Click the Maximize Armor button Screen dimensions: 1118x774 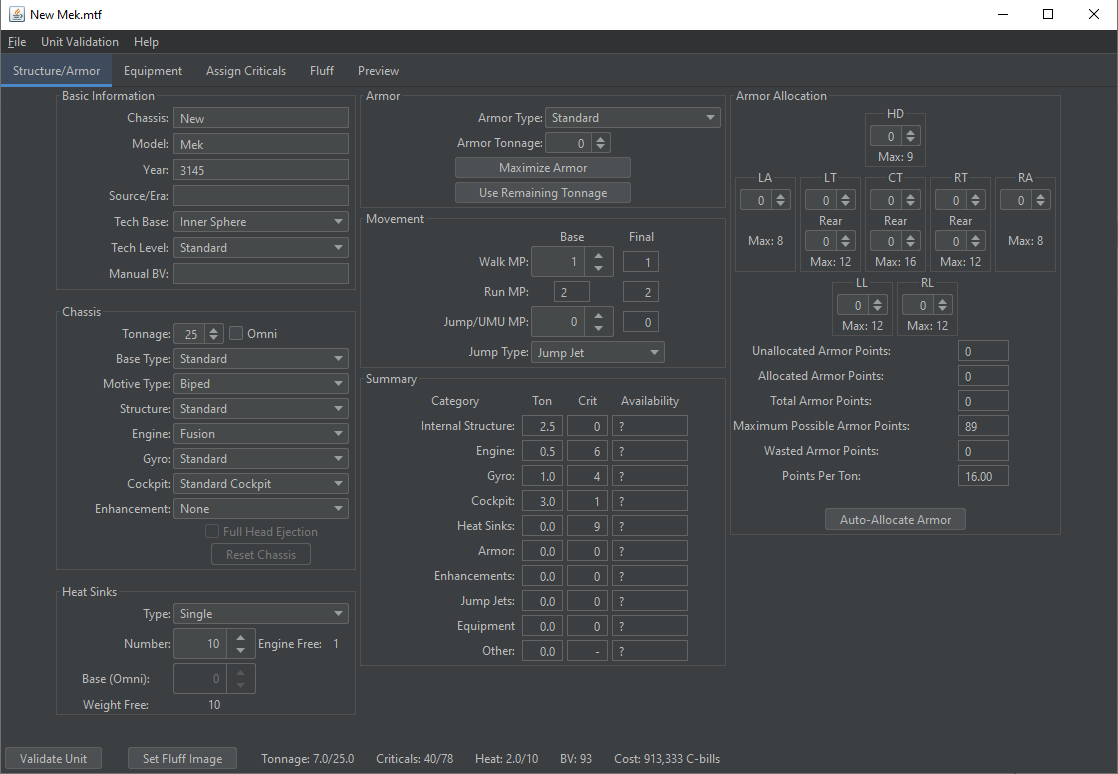tap(542, 167)
